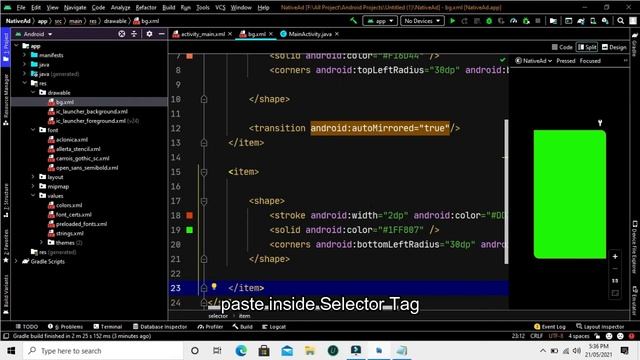This screenshot has width=640, height=360.
Task: Open NativeAd theme dropdown in preview
Action: pos(533,61)
